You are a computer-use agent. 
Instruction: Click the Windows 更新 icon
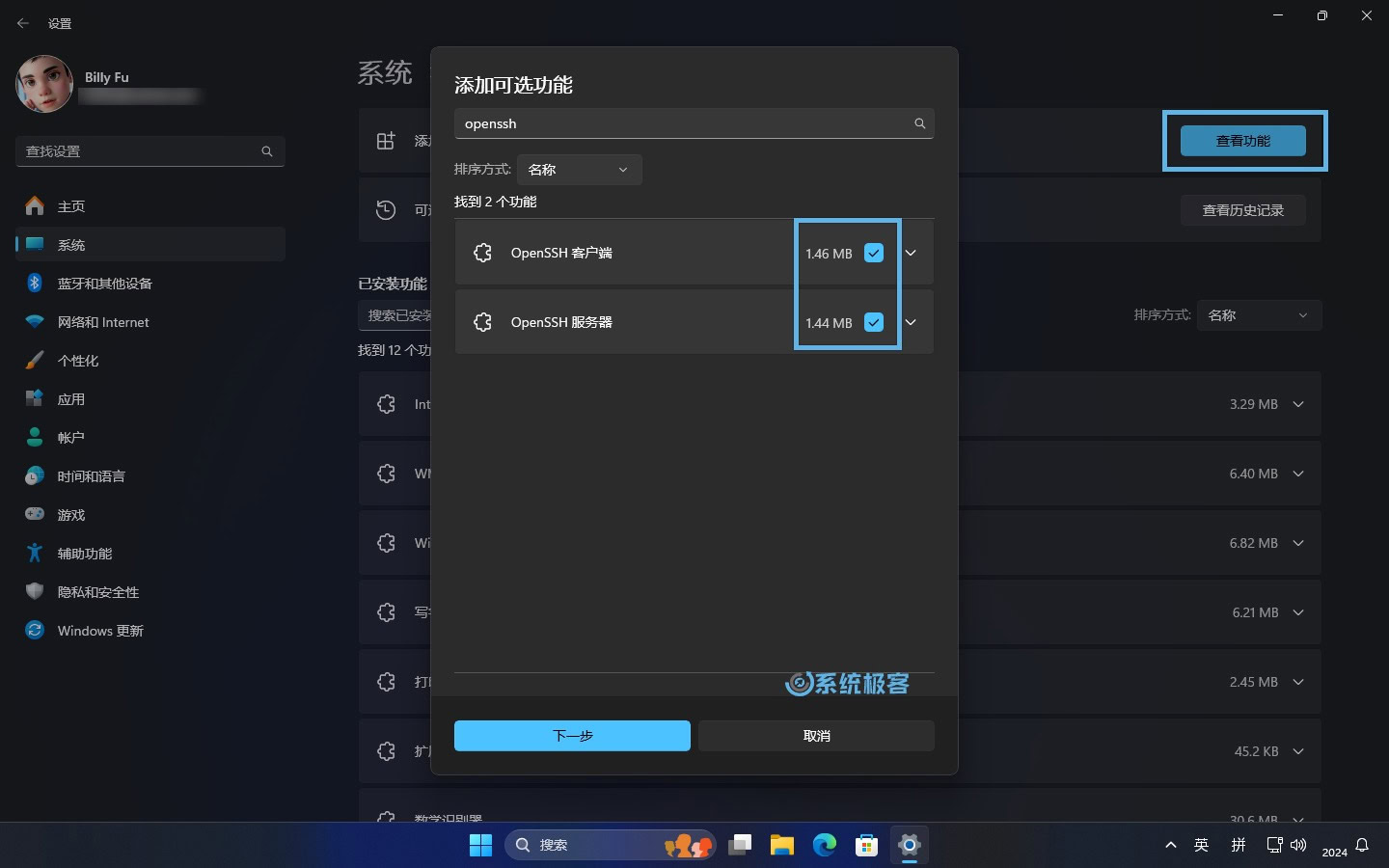tap(34, 630)
